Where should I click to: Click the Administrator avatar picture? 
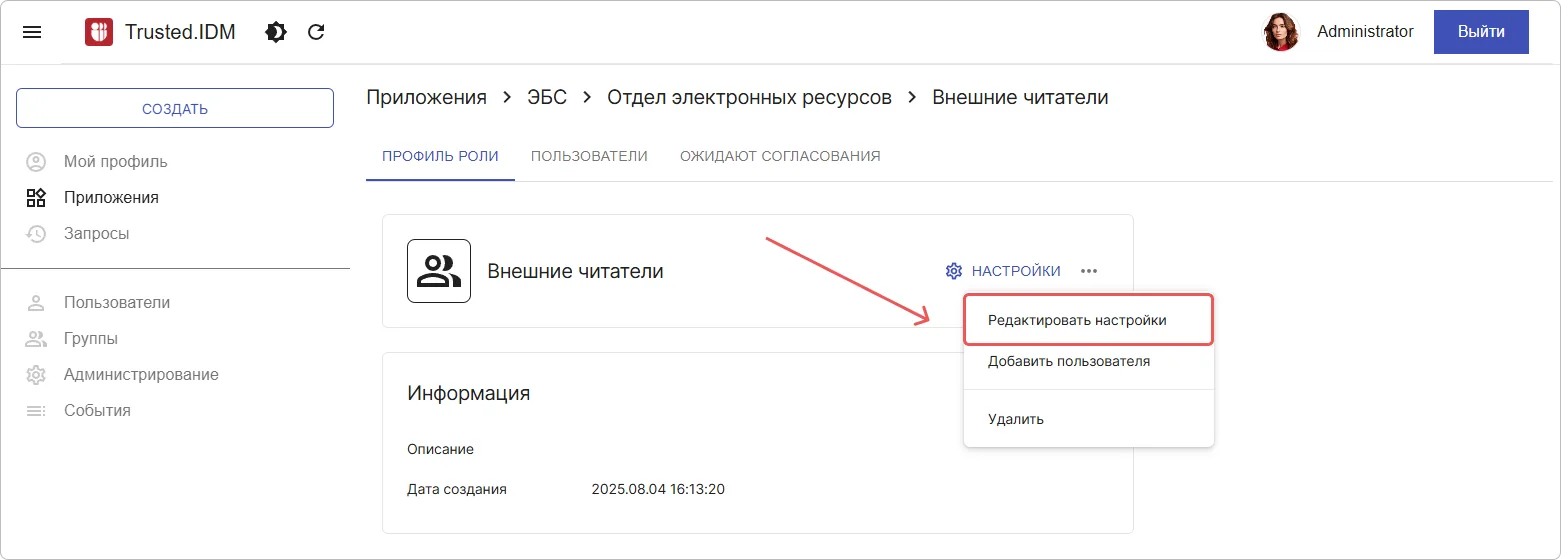1281,32
